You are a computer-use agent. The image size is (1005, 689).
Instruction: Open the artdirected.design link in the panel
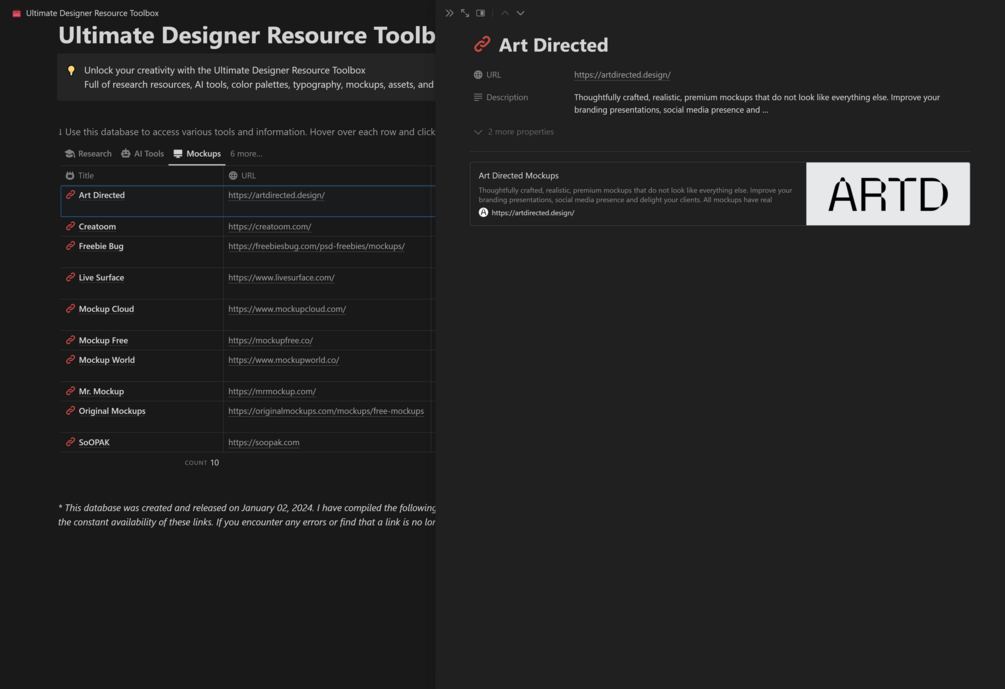tap(622, 75)
